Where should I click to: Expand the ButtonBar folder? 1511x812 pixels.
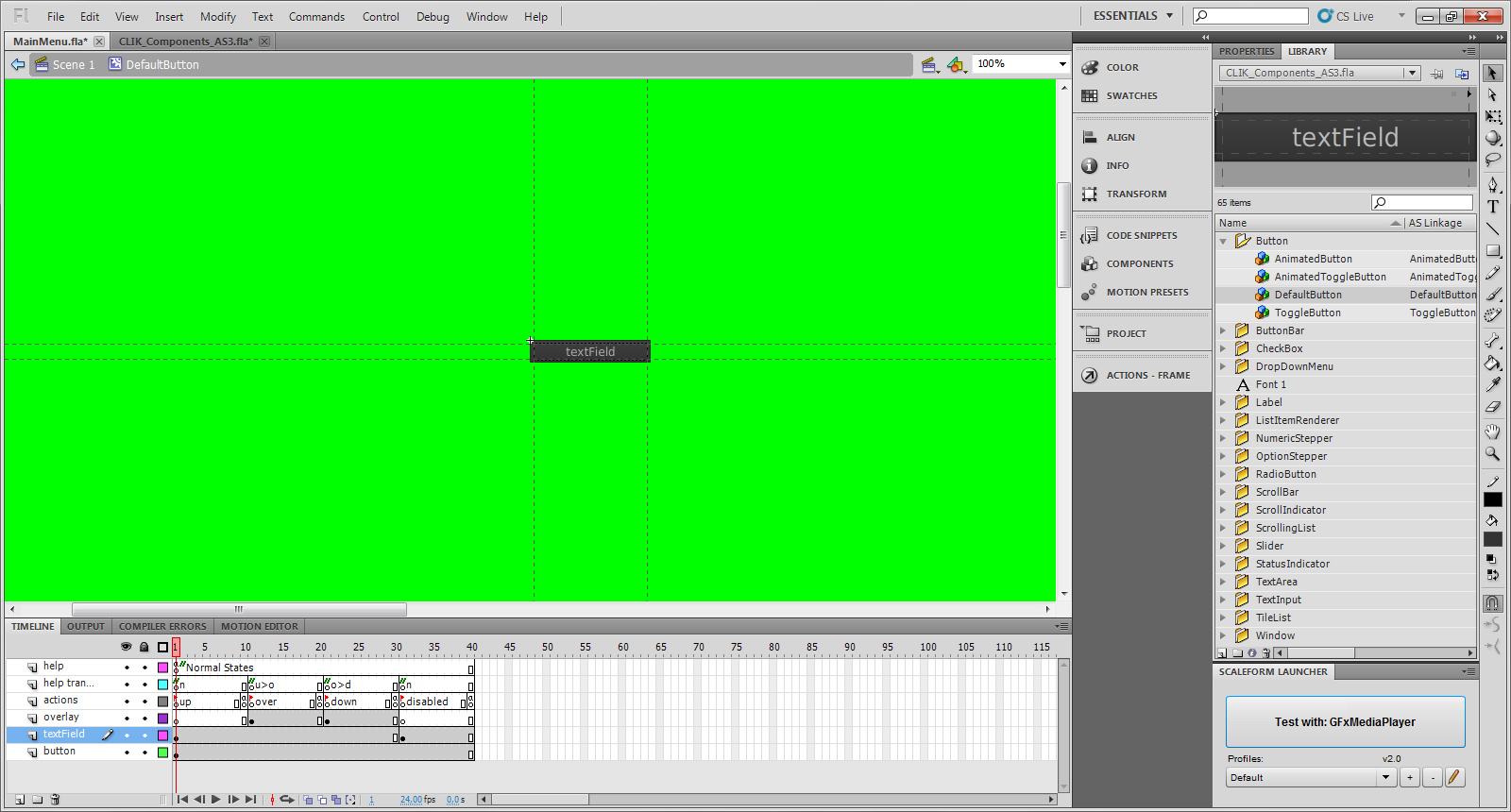[x=1223, y=331]
